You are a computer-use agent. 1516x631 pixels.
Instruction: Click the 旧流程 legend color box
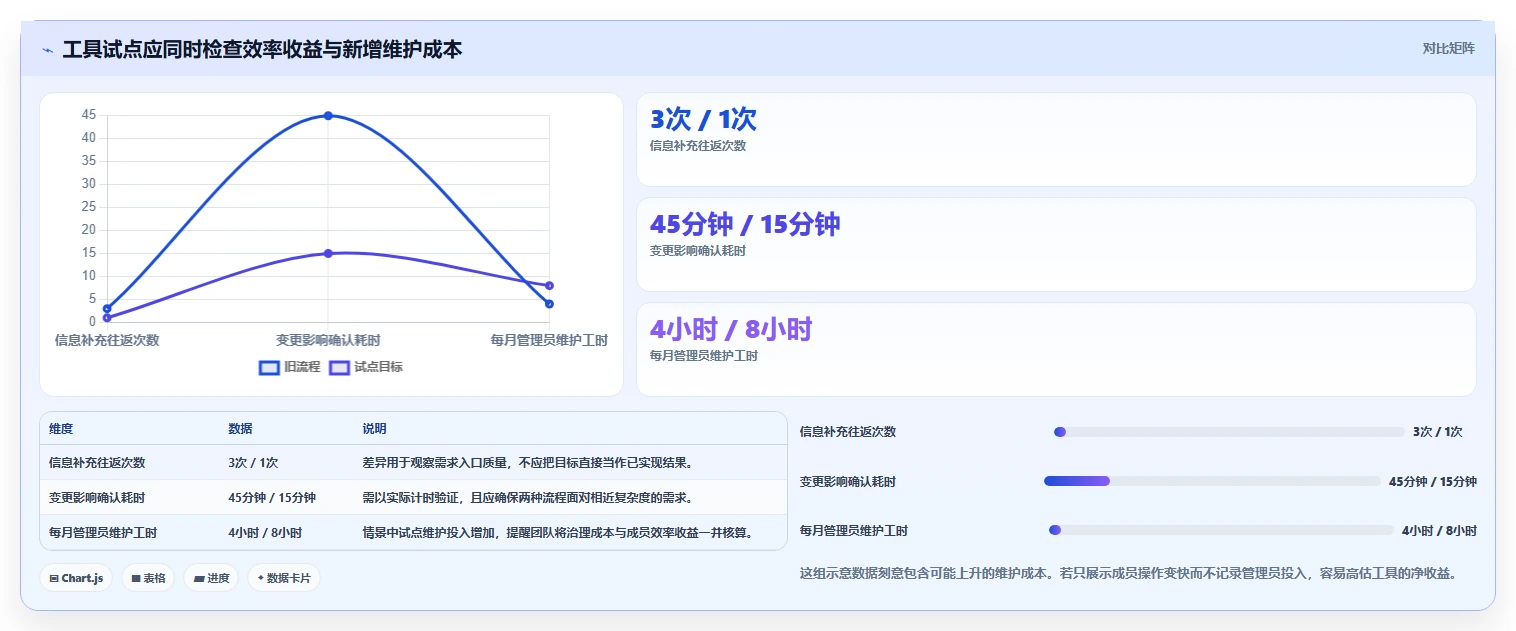click(x=269, y=367)
